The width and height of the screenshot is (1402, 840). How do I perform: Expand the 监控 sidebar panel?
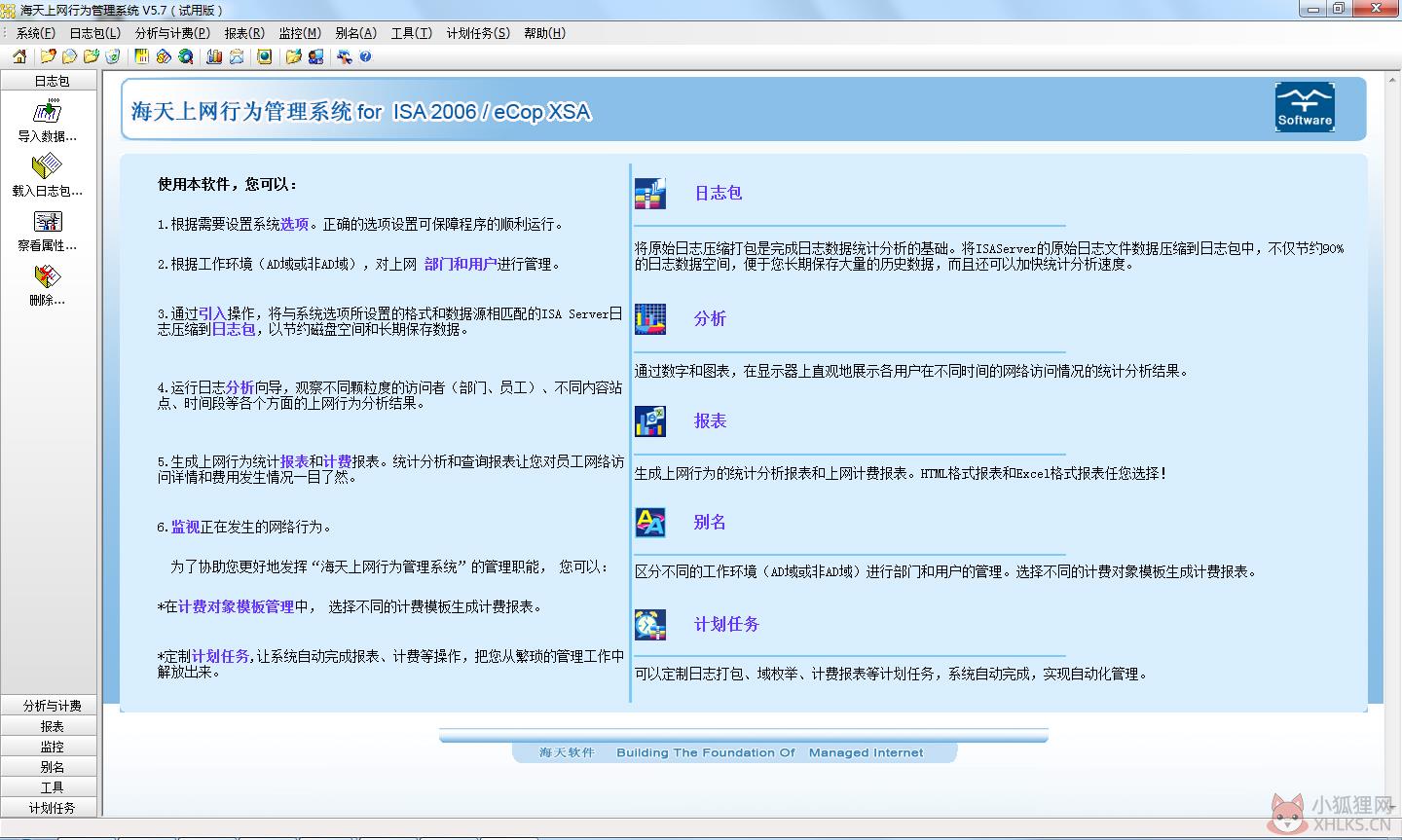51,747
